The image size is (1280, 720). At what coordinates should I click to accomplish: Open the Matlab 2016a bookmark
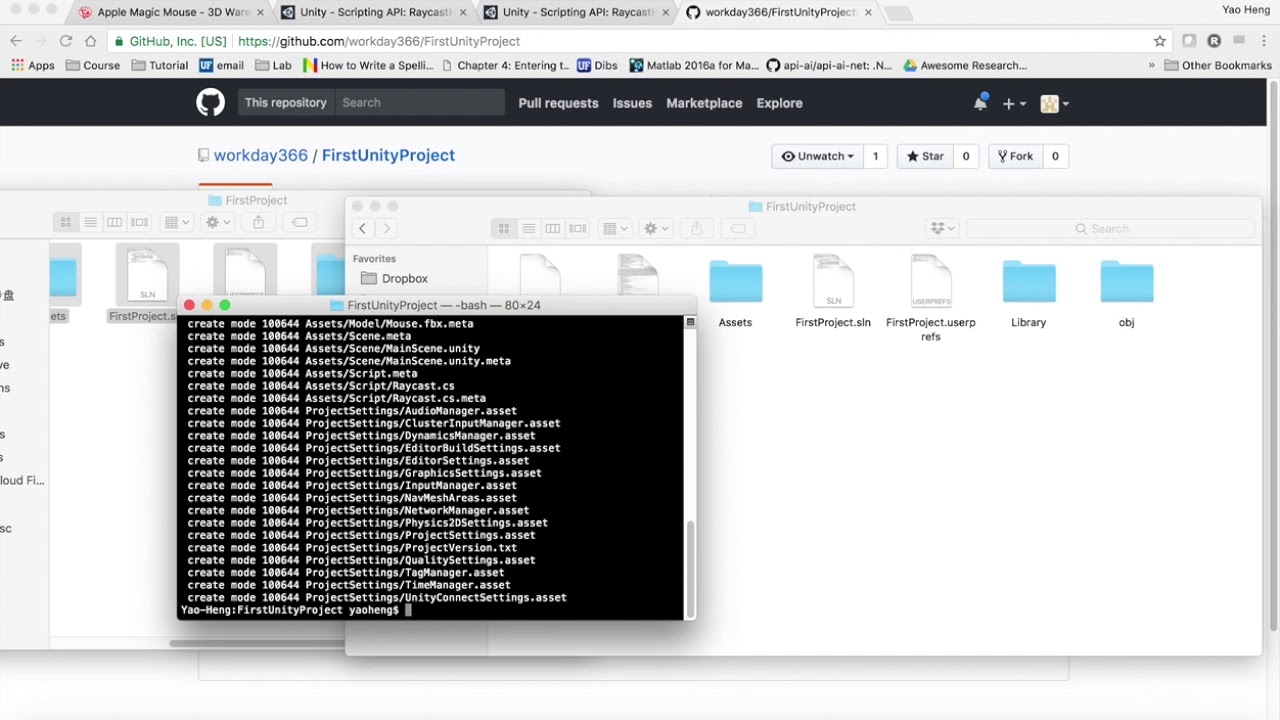(694, 65)
